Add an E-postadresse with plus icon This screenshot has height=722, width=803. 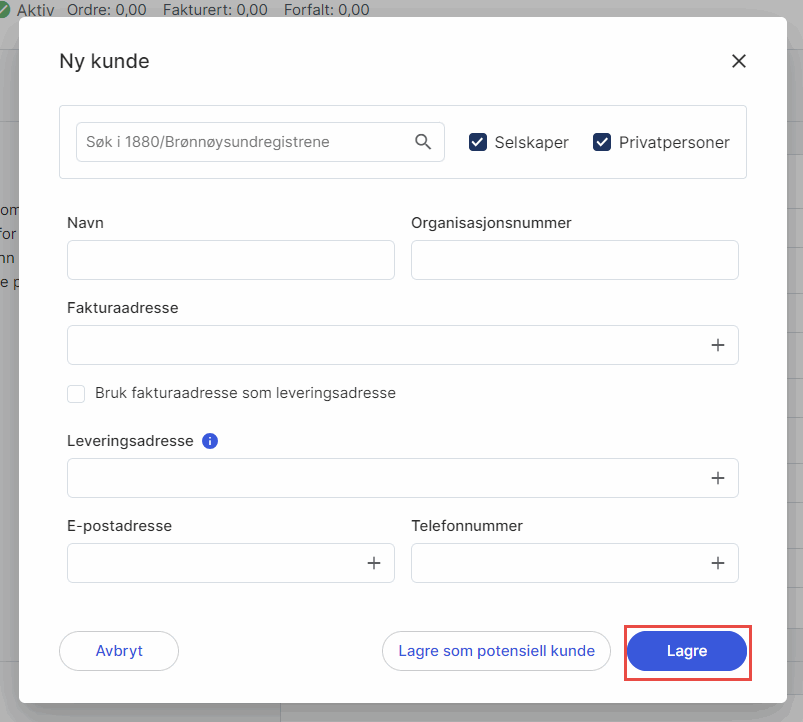(374, 563)
